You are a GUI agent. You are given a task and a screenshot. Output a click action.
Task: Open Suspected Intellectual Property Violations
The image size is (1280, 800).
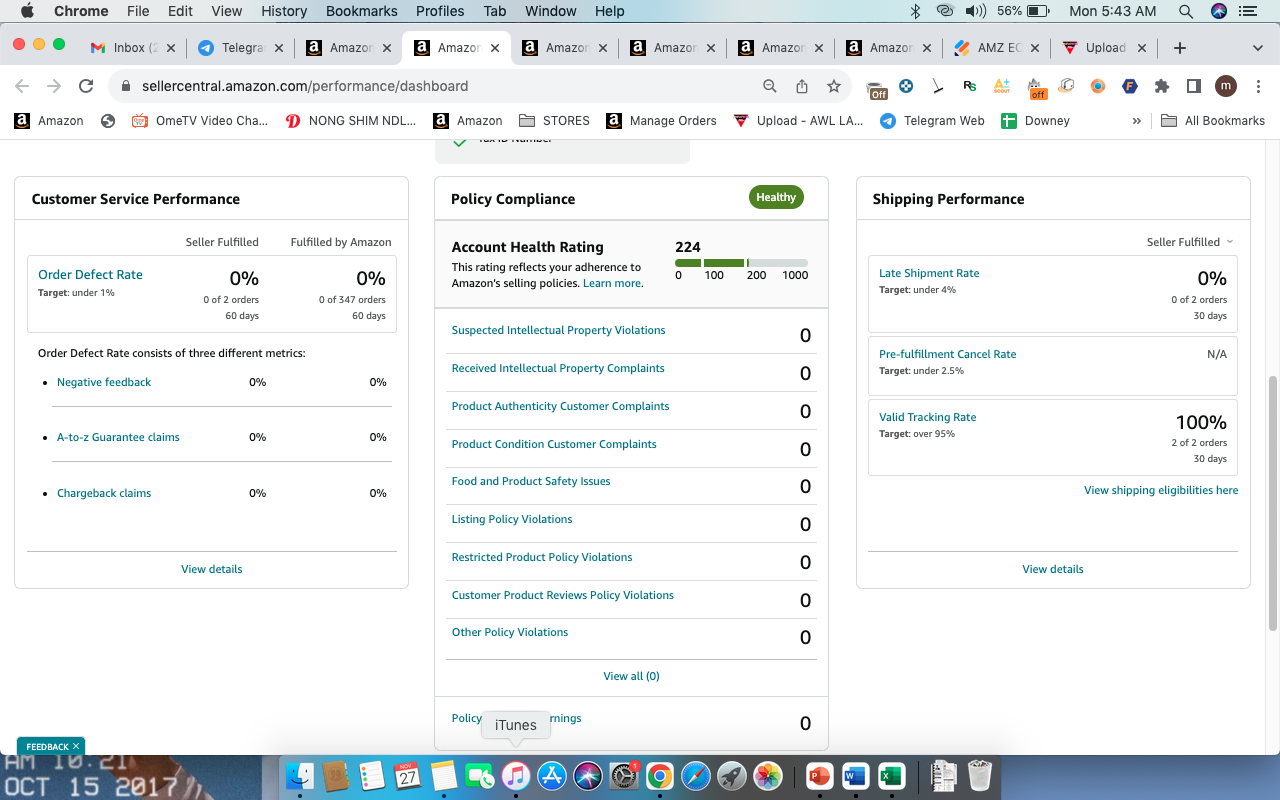pyautogui.click(x=558, y=330)
